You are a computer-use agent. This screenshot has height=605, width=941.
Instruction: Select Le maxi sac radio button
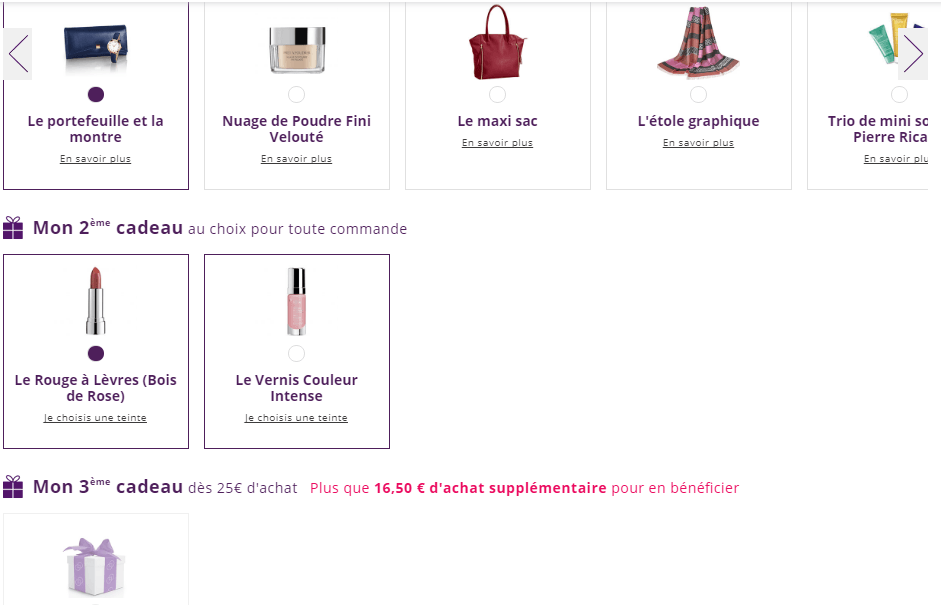point(497,94)
